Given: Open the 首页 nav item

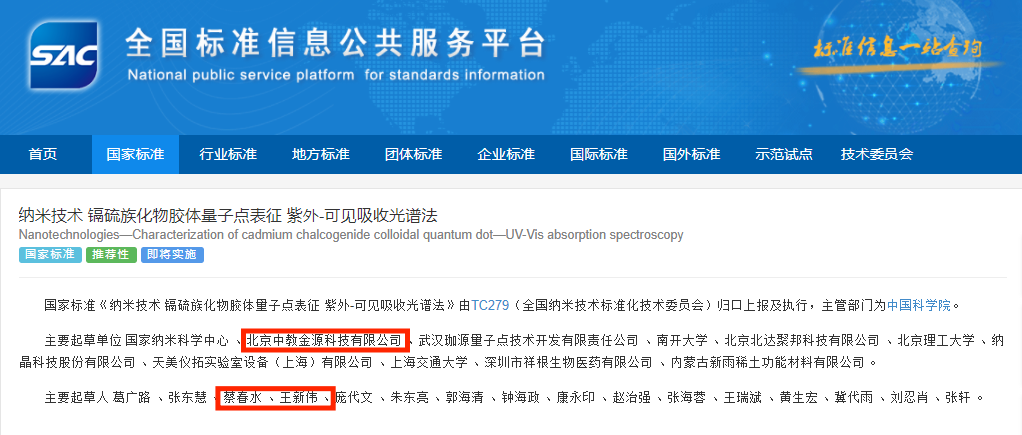Looking at the screenshot, I should tap(43, 155).
